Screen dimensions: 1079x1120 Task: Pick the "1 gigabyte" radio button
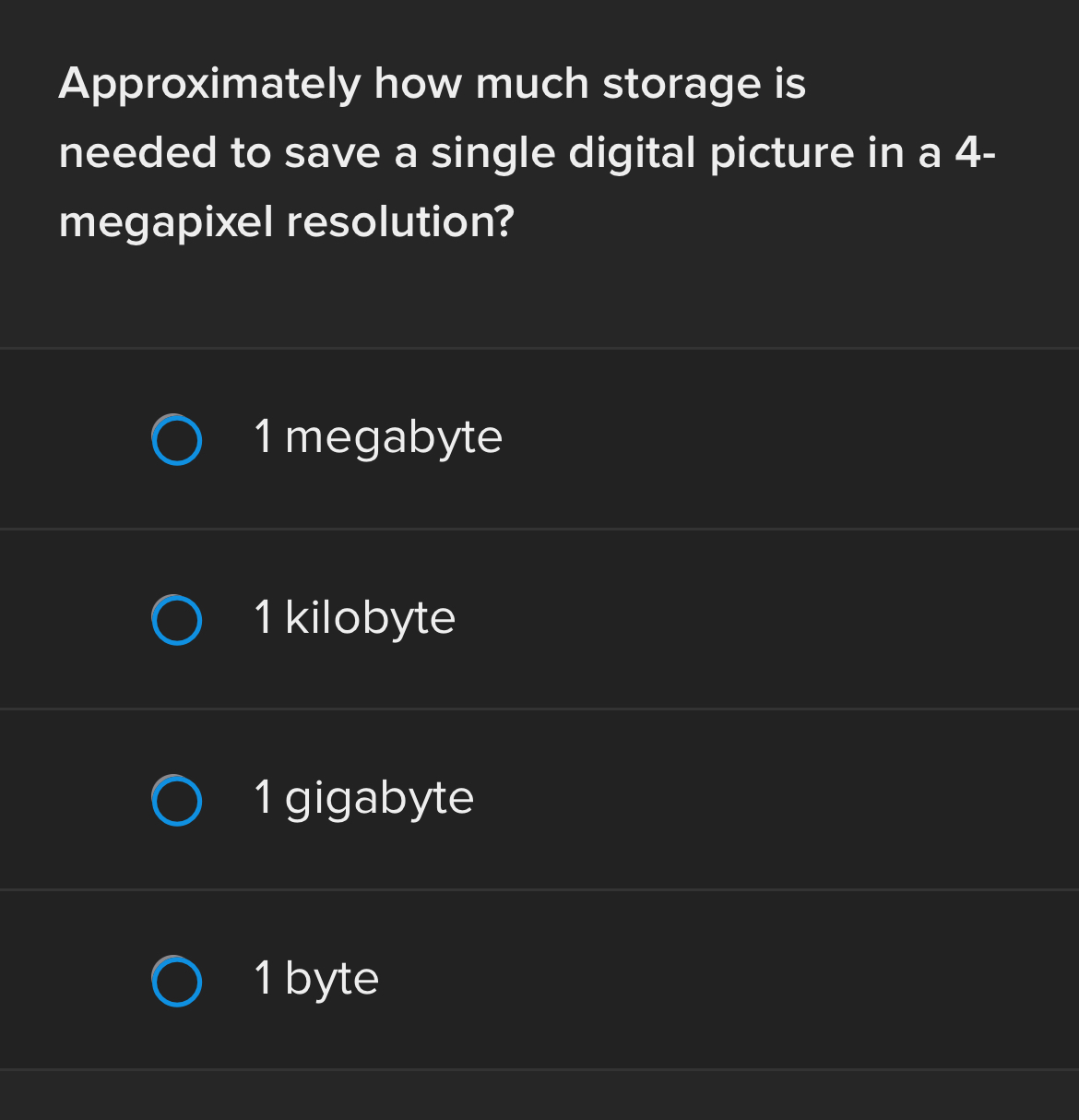[x=176, y=801]
